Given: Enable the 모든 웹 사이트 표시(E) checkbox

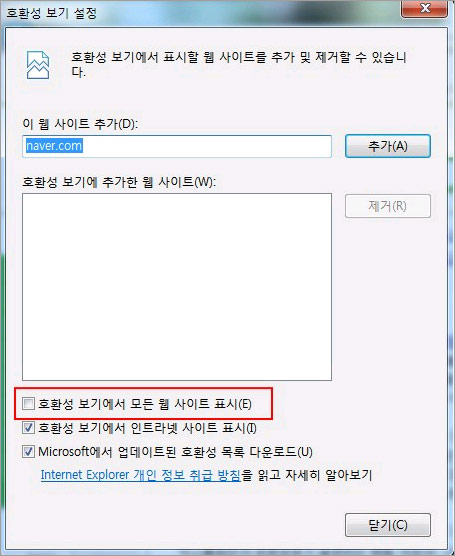Looking at the screenshot, I should pos(28,404).
